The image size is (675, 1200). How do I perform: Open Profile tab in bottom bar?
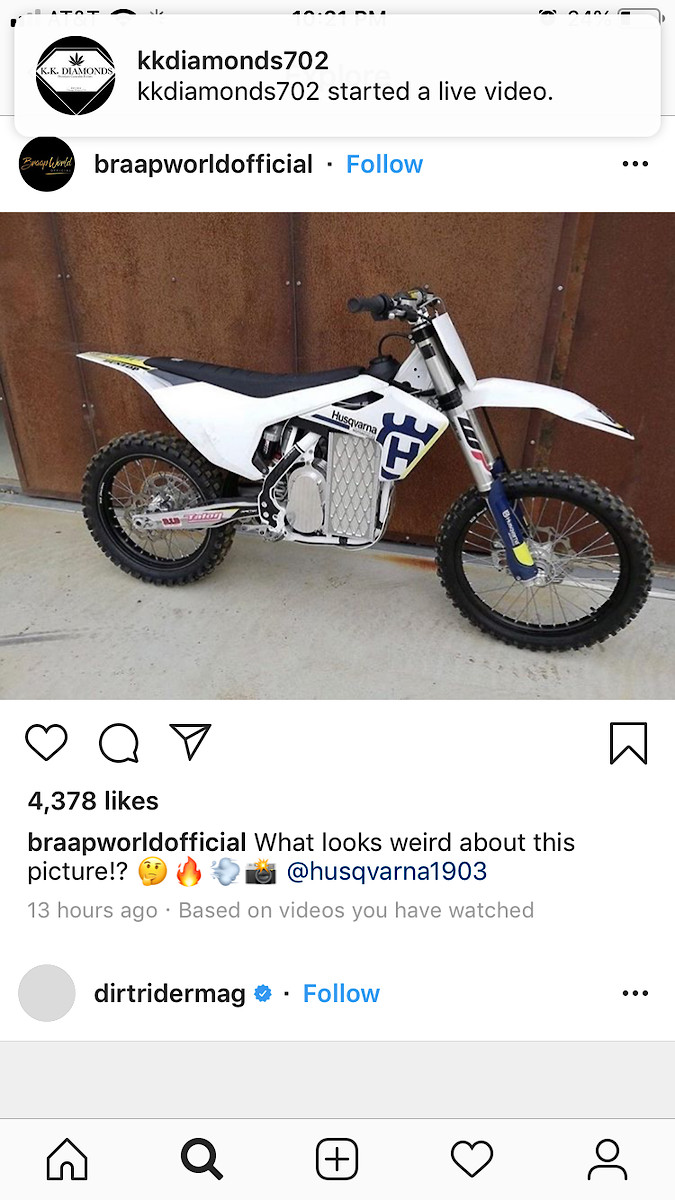(x=607, y=1159)
